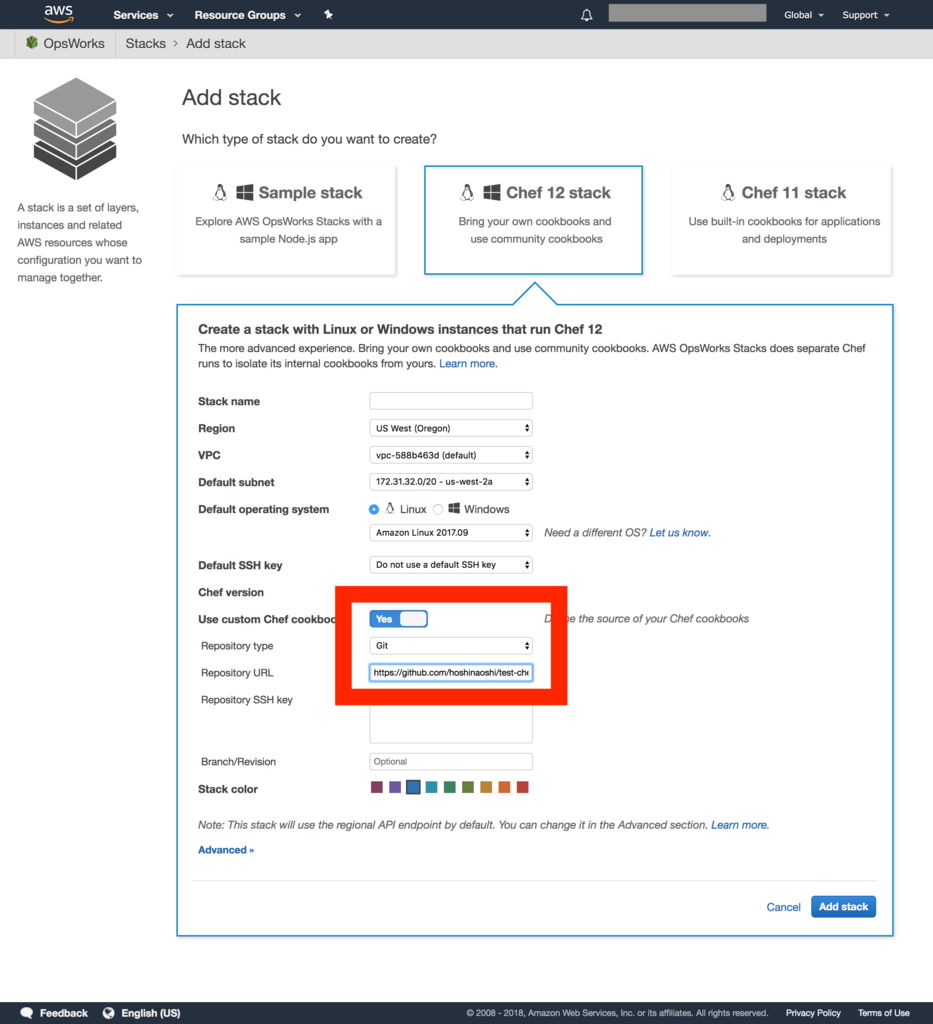This screenshot has width=933, height=1024.
Task: Pick the orange stack color swatch
Action: pyautogui.click(x=504, y=788)
